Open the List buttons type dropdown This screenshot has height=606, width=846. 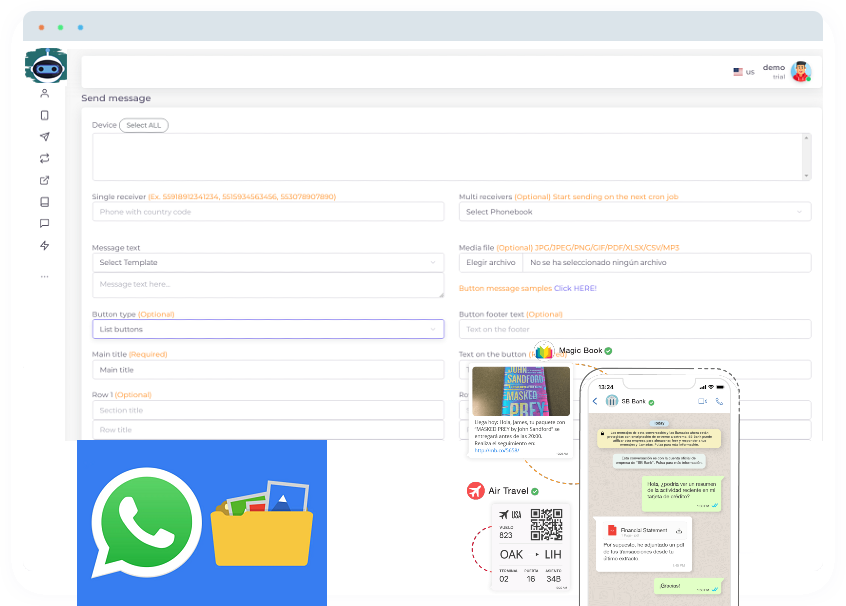[x=268, y=329]
